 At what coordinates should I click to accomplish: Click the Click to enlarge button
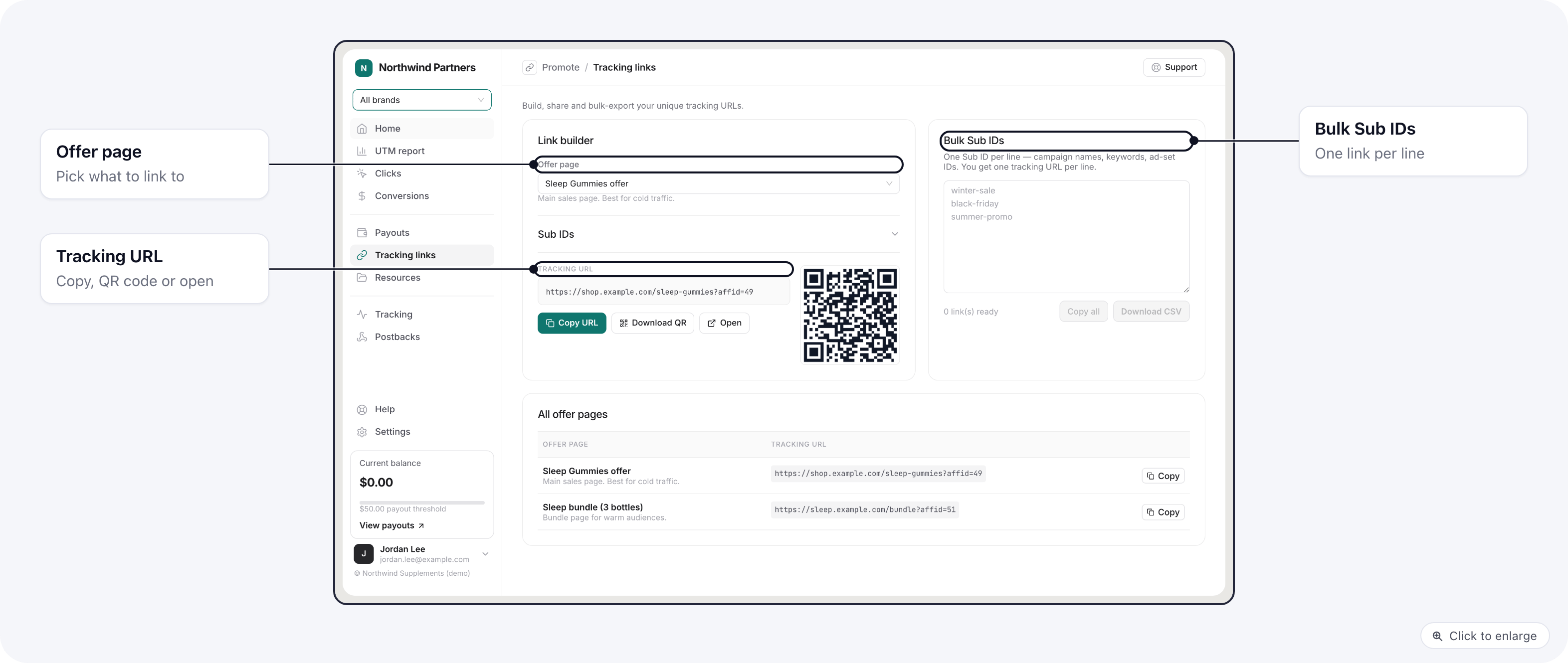[x=1485, y=636]
